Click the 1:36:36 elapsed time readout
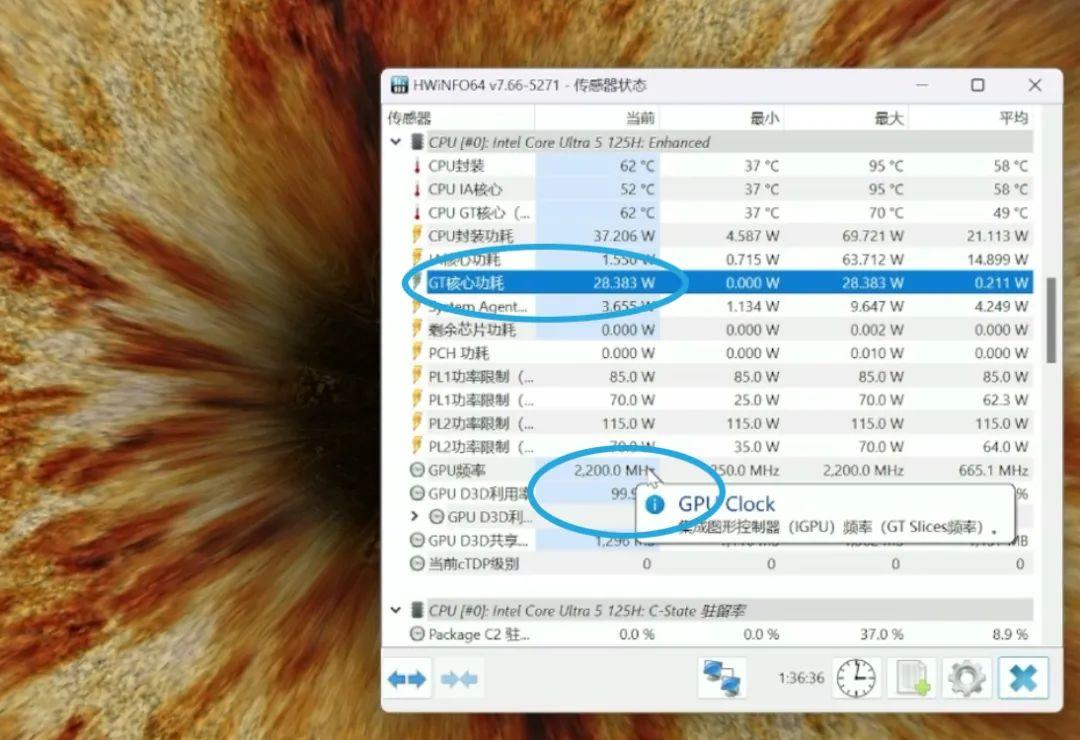 (801, 678)
